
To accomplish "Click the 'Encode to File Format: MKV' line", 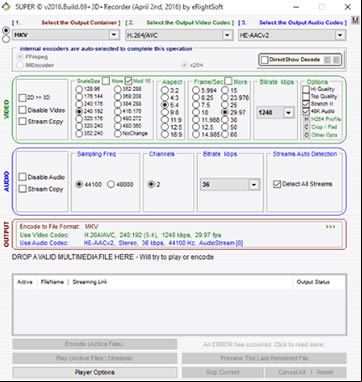I will (x=59, y=227).
